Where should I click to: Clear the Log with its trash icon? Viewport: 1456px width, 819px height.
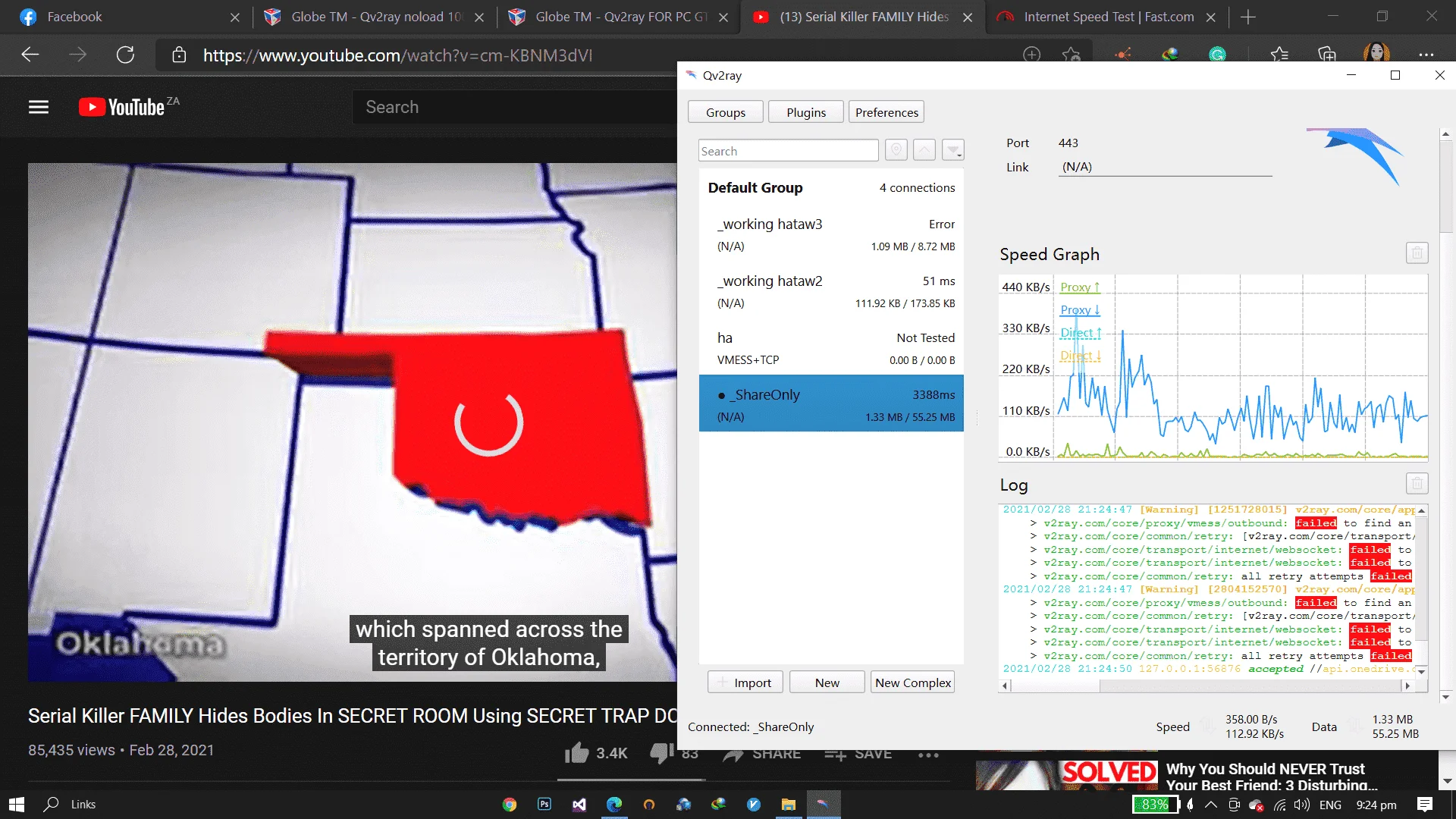click(1417, 484)
